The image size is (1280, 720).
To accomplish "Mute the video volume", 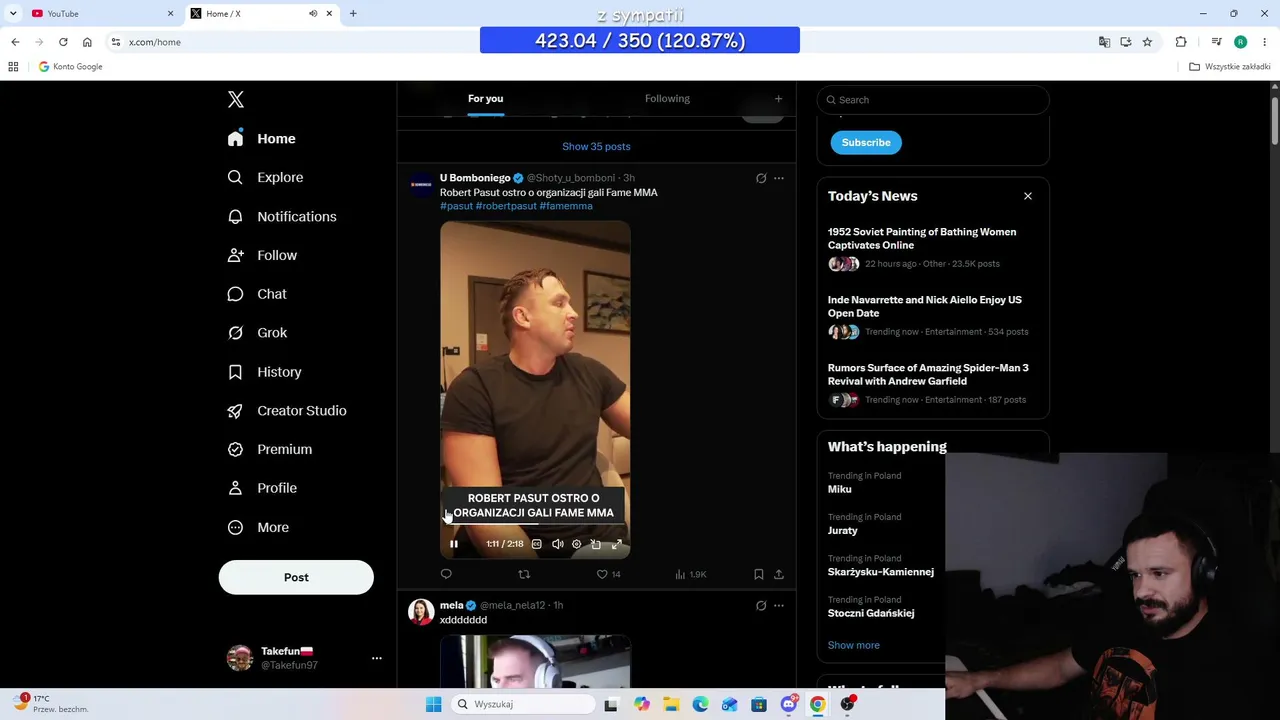I will (x=557, y=544).
